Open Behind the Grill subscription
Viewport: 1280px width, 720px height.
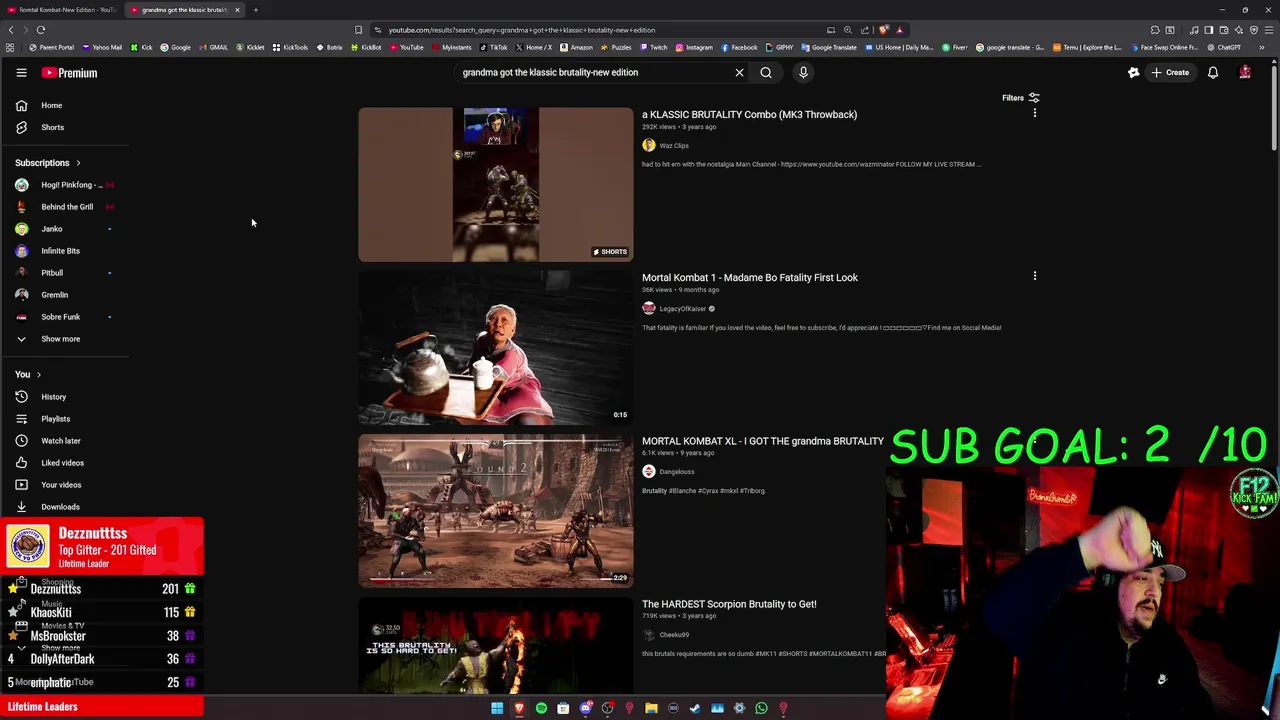coord(65,207)
